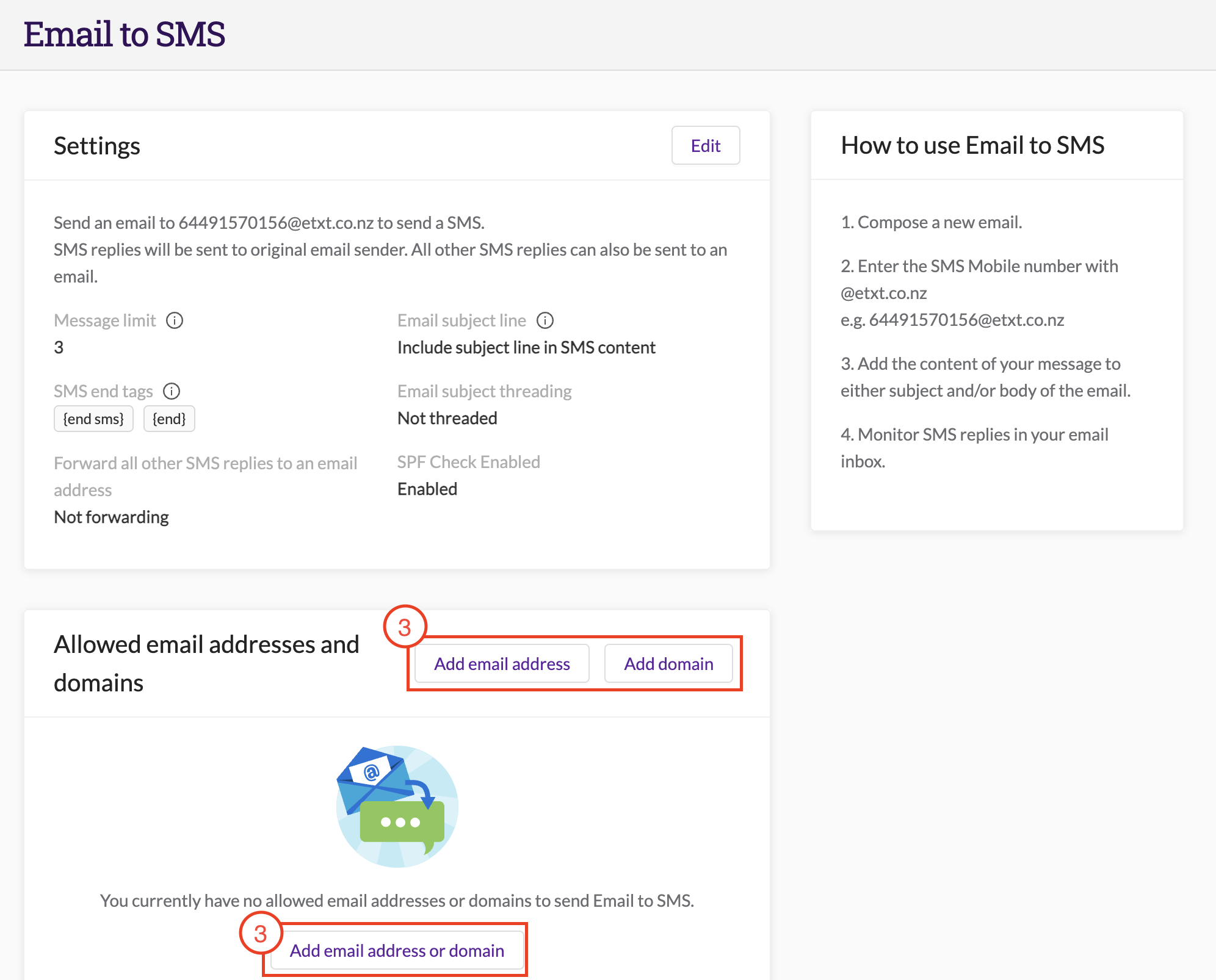This screenshot has height=980, width=1216.
Task: Open Settings via the Edit button
Action: pyautogui.click(x=706, y=146)
